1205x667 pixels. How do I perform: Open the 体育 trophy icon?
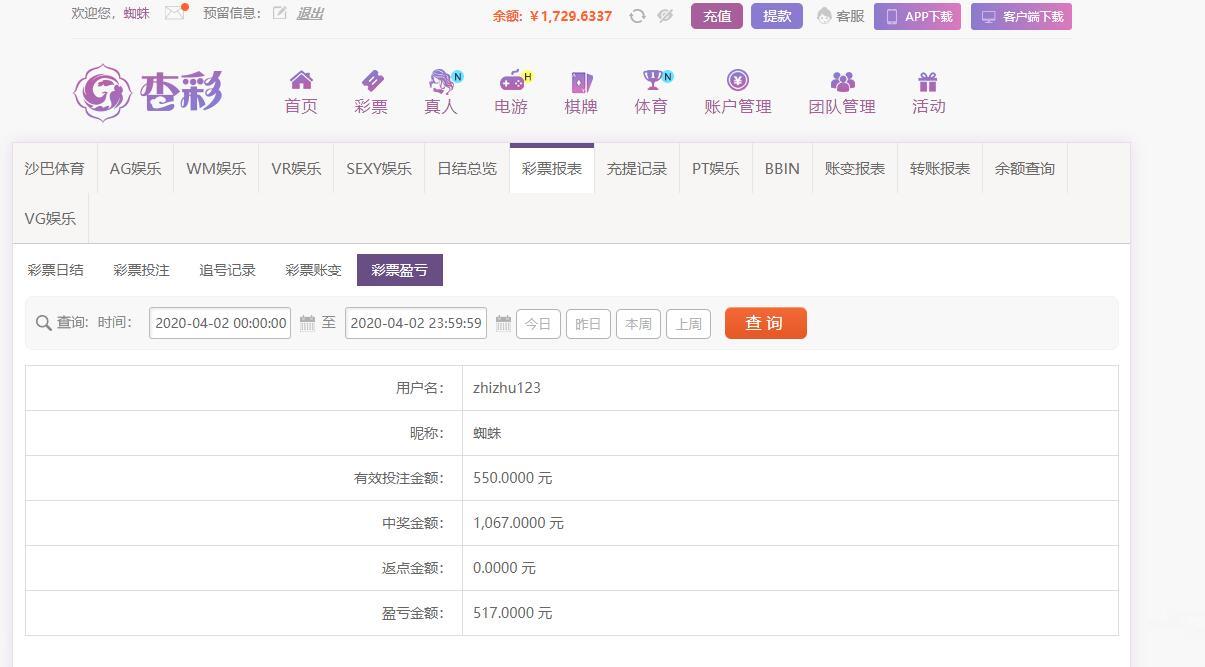coord(652,81)
